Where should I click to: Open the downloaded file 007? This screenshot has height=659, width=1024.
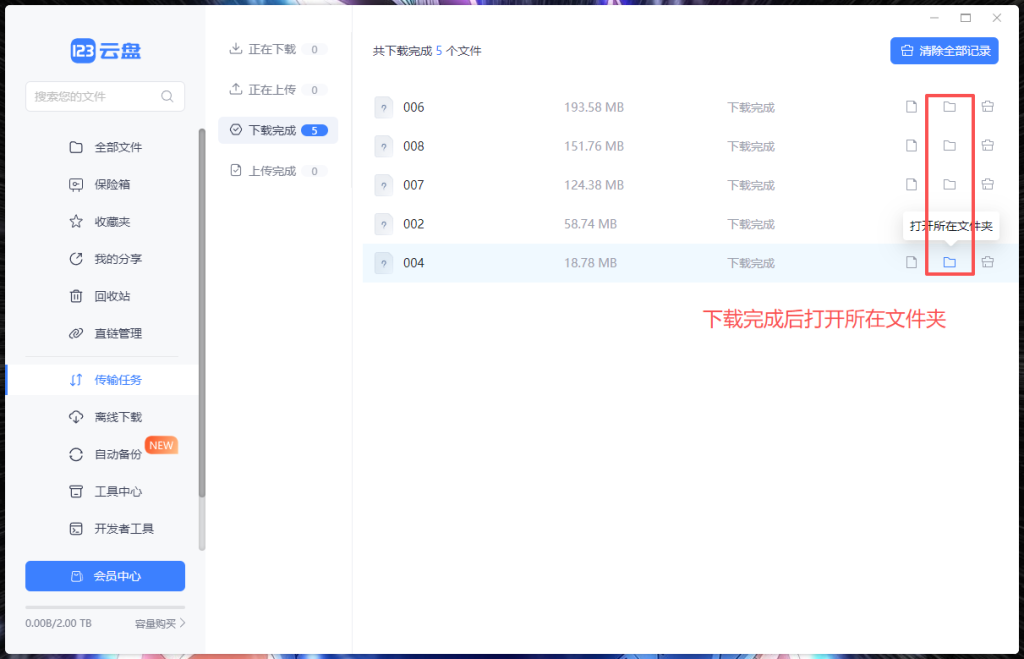pyautogui.click(x=911, y=185)
